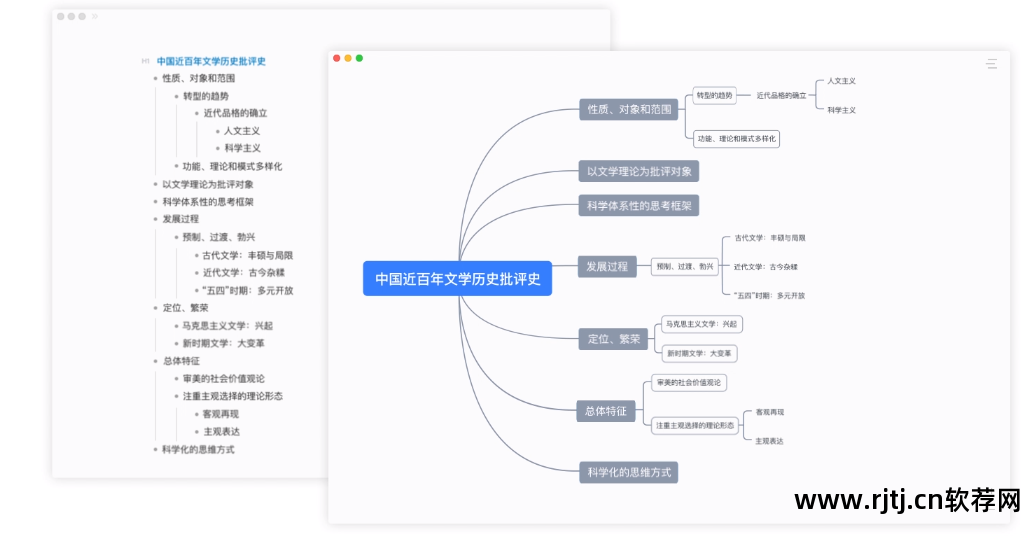Select 总体特征 node in mind map
Viewport: 1030px width, 546px height.
(606, 411)
